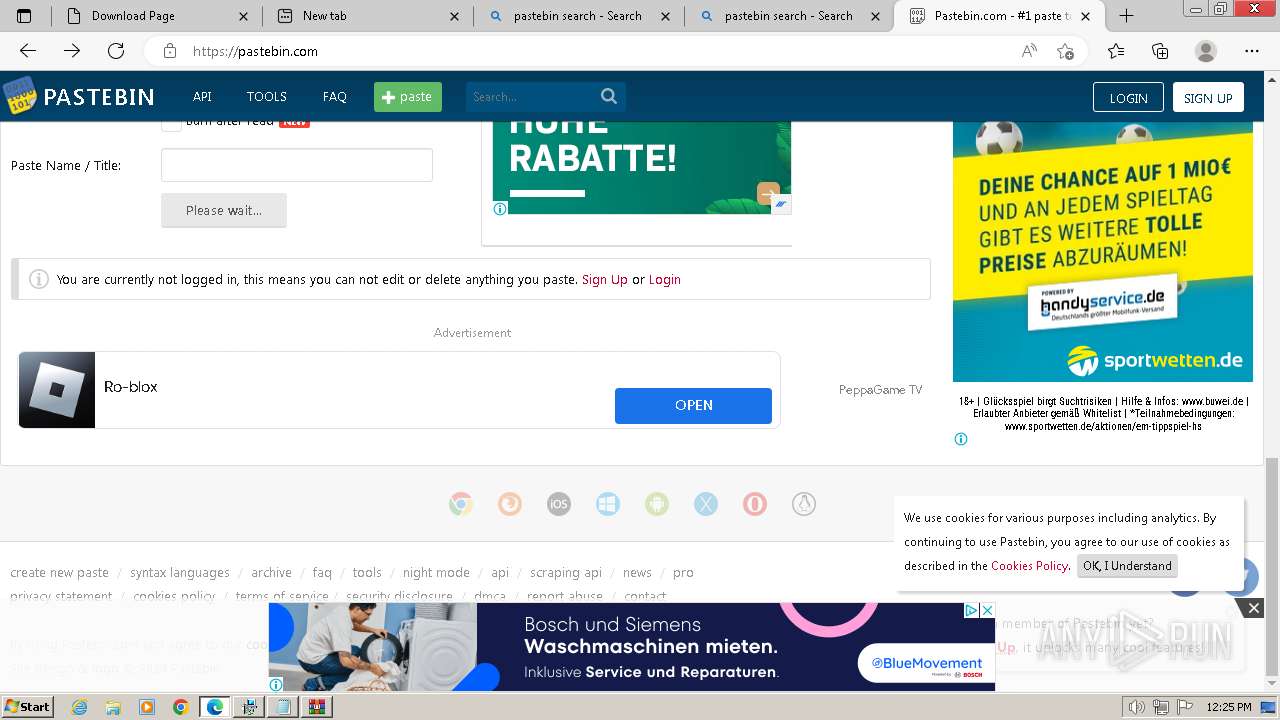Image resolution: width=1280 pixels, height=720 pixels.
Task: Click the Chrome extension icon
Action: 461,504
